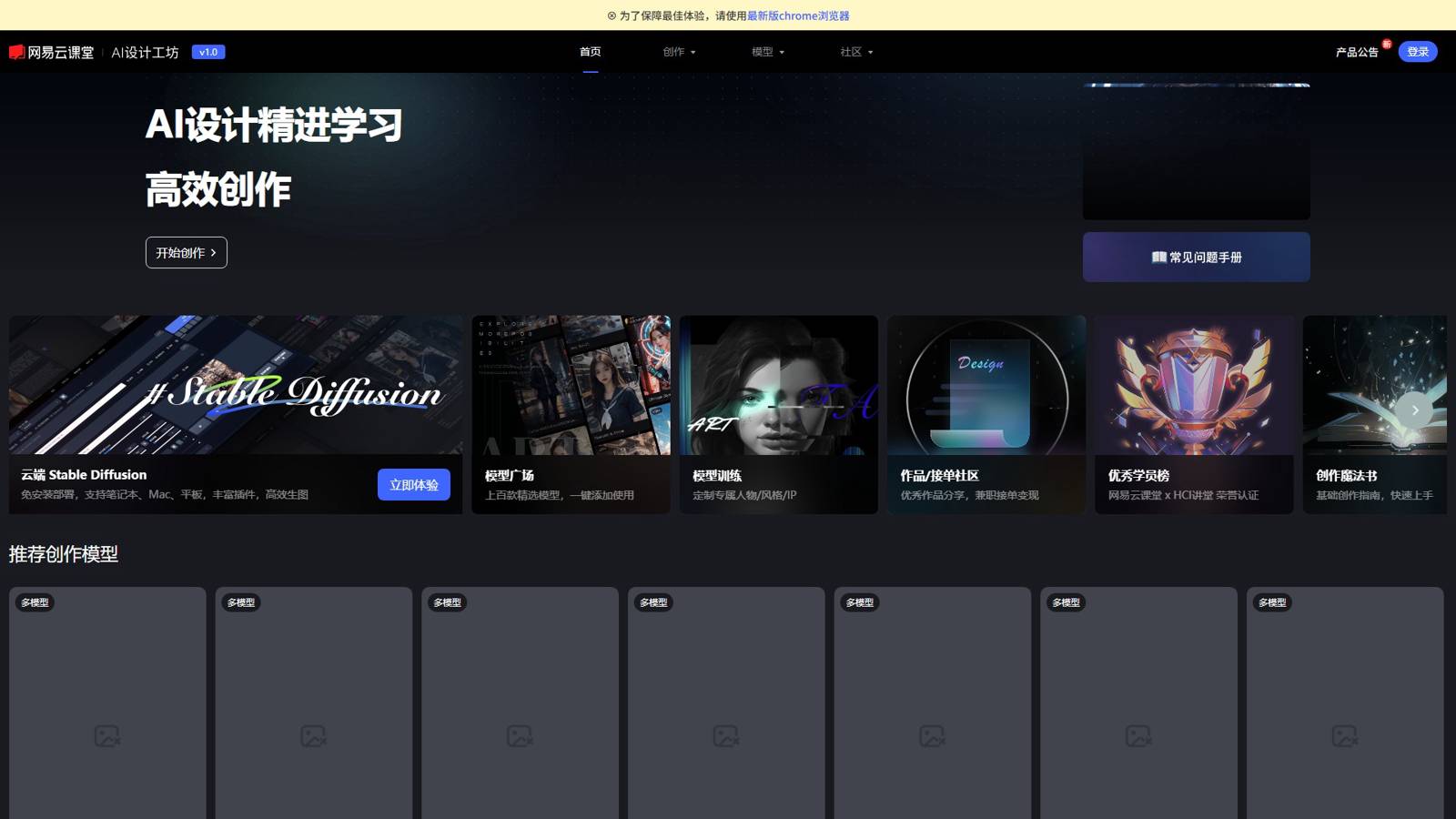
Task: Expand the 创作 dropdown menu
Action: click(x=679, y=52)
